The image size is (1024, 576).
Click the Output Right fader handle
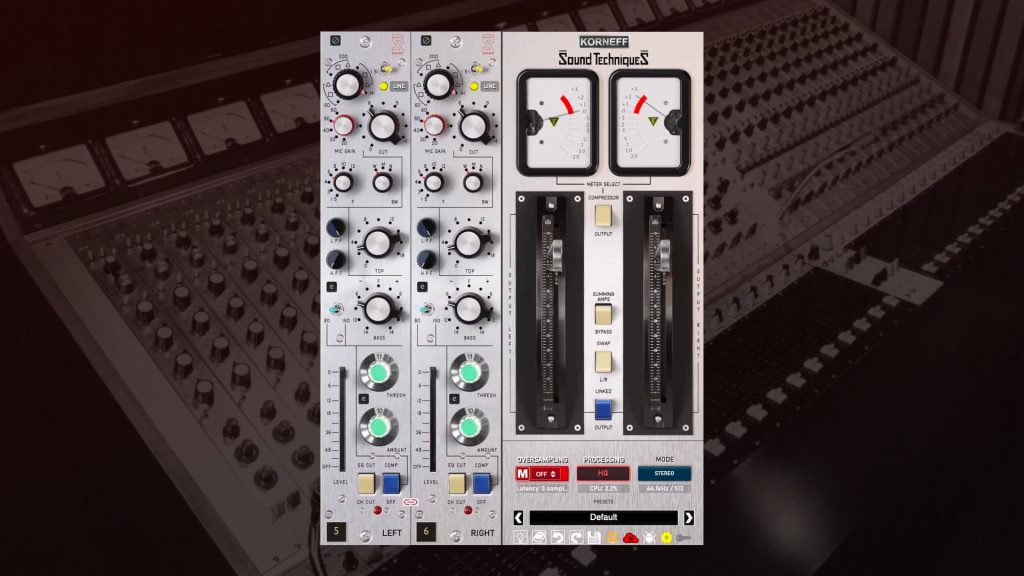pos(664,255)
